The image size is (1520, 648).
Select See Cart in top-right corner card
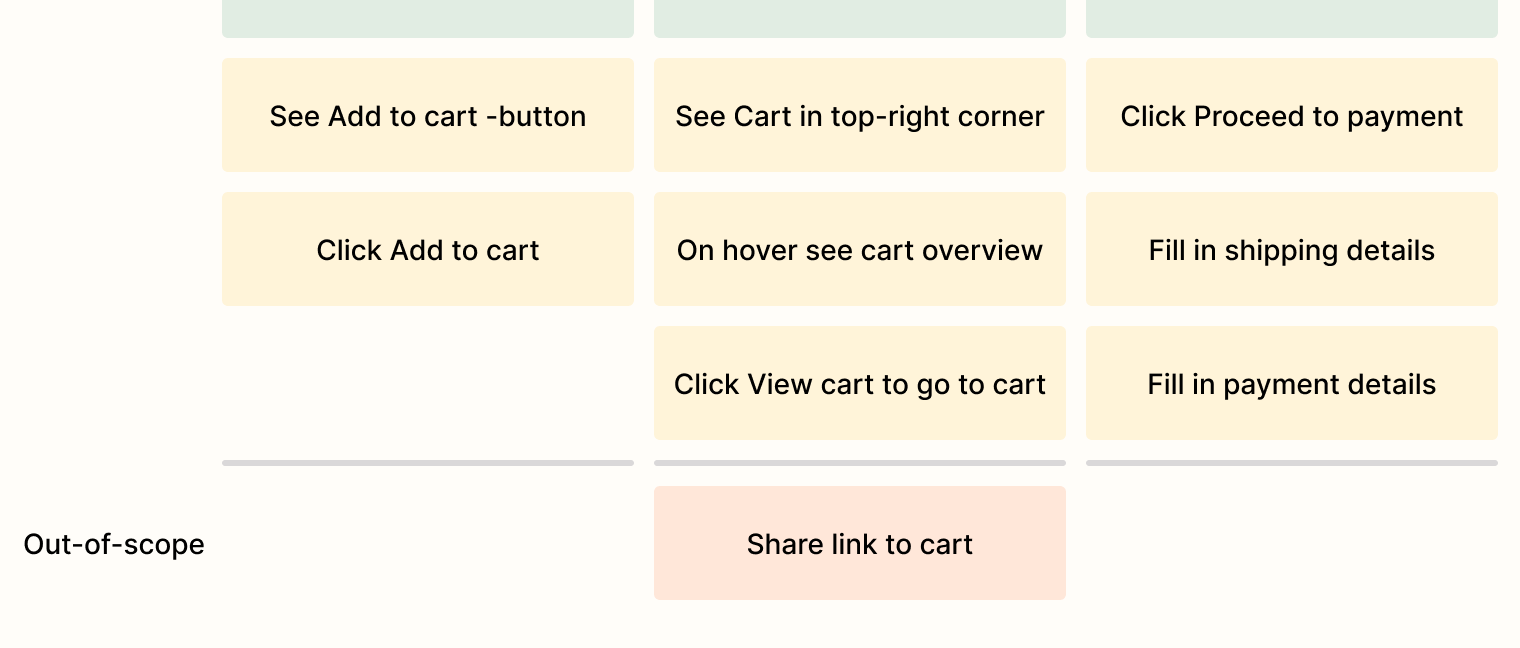point(860,115)
